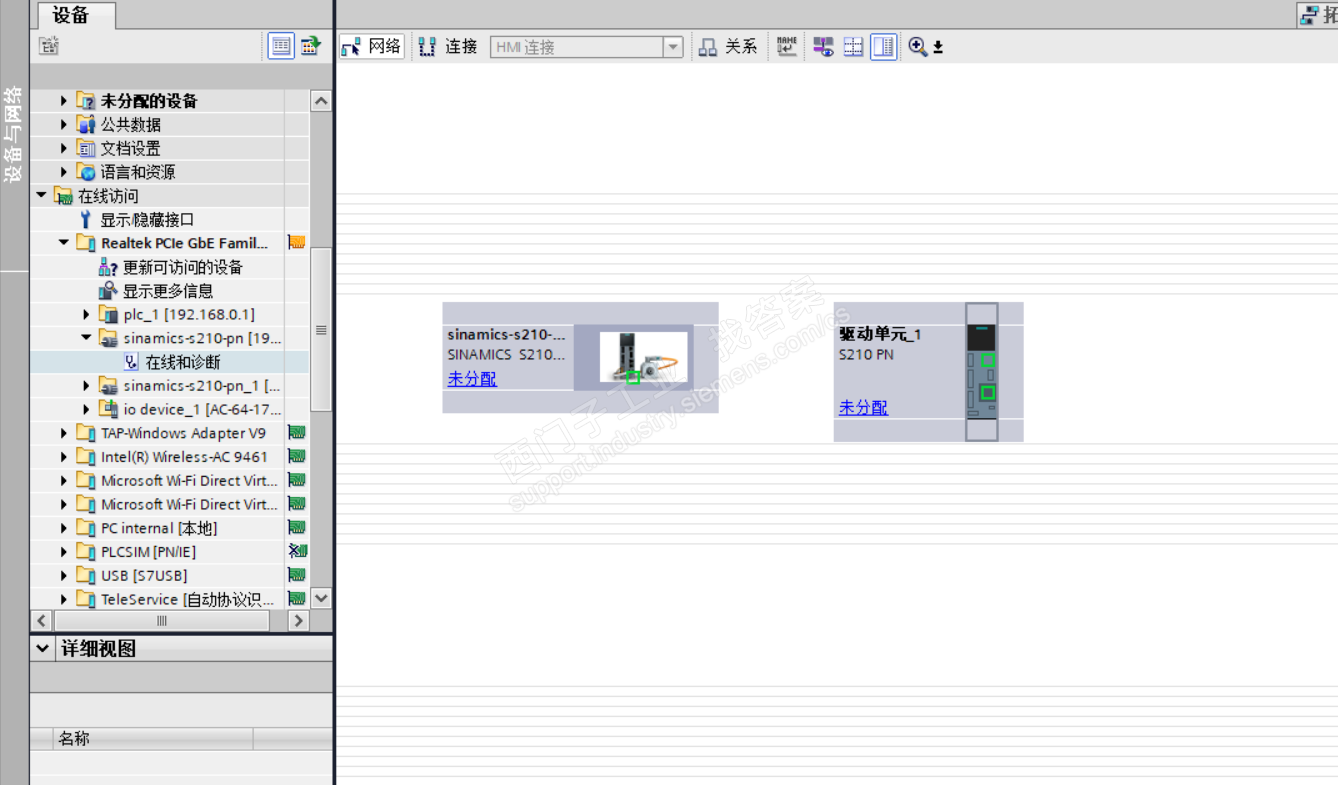1338x785 pixels.
Task: Expand the plc_1 [192.168.0.1] node
Action: (x=87, y=315)
